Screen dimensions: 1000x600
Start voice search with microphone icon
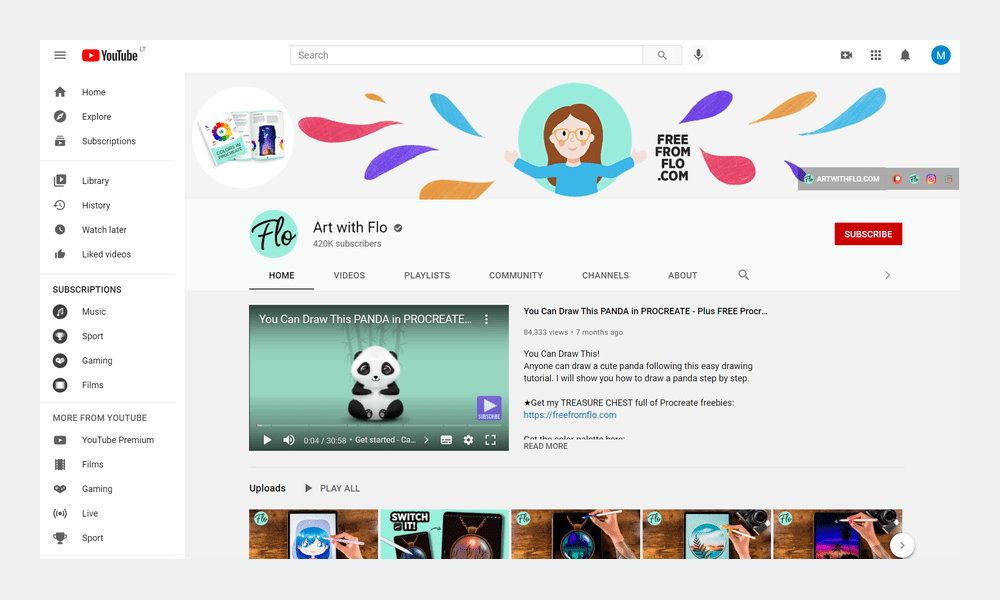[x=698, y=55]
